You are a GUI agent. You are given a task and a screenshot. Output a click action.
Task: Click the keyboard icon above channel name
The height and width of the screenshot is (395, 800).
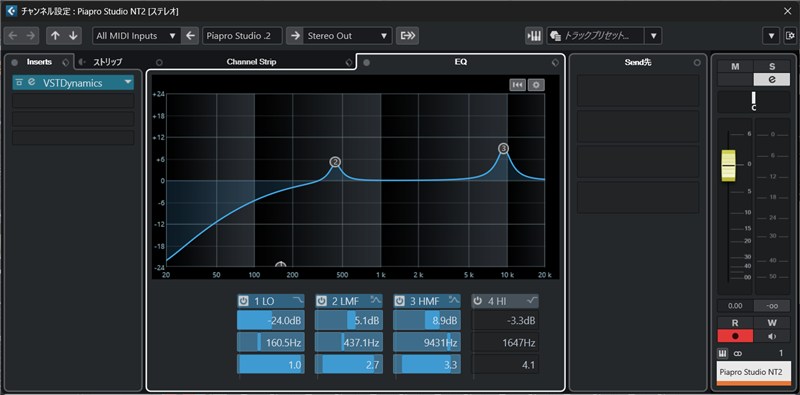723,353
